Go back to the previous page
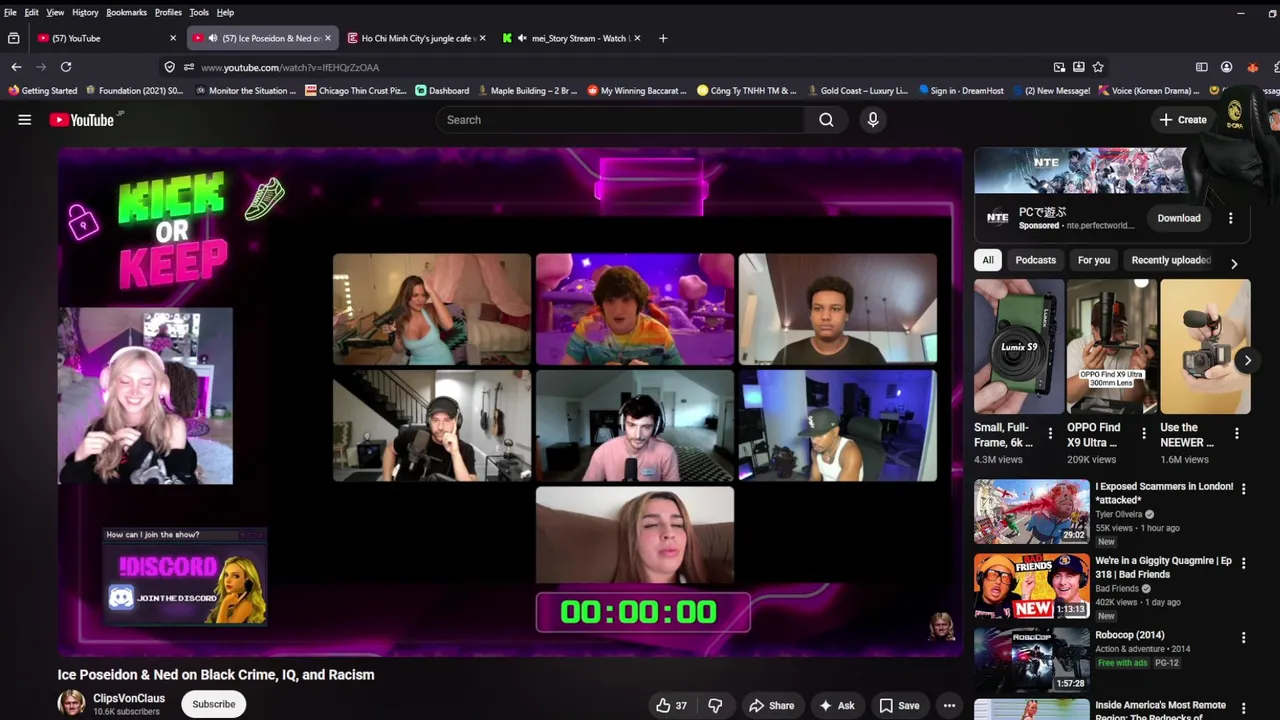This screenshot has height=720, width=1280. point(16,67)
